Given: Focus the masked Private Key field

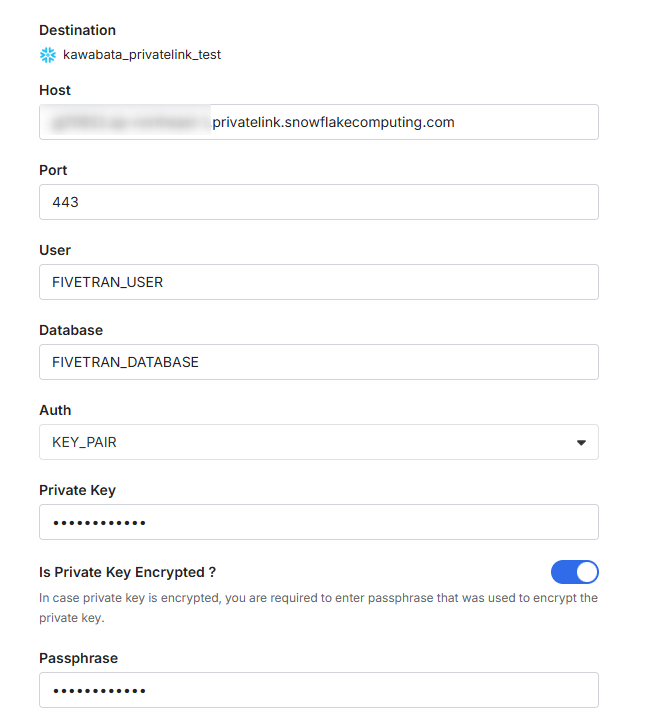Looking at the screenshot, I should 318,522.
